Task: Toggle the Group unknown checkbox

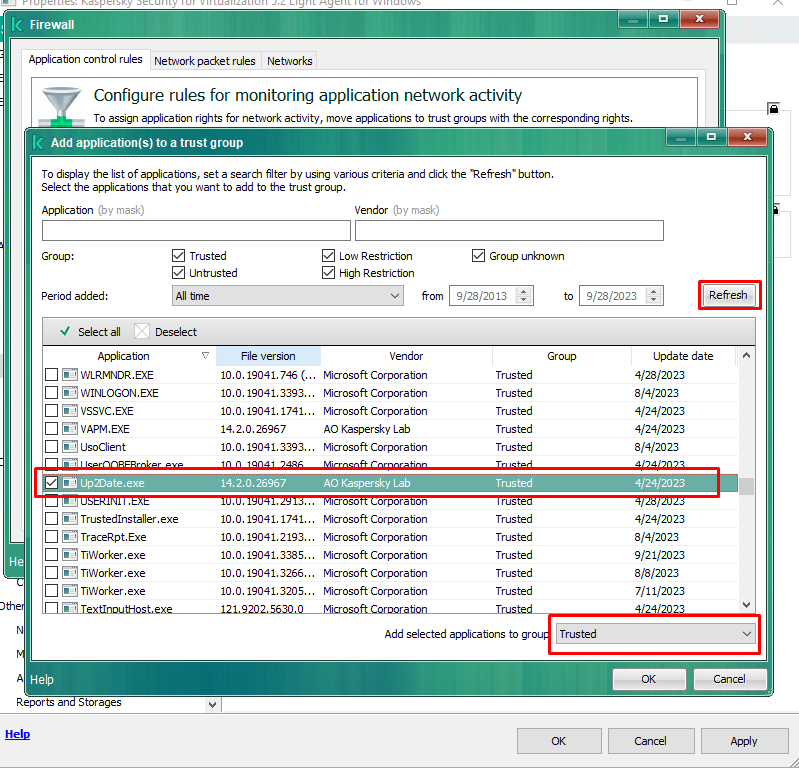Action: [x=478, y=255]
